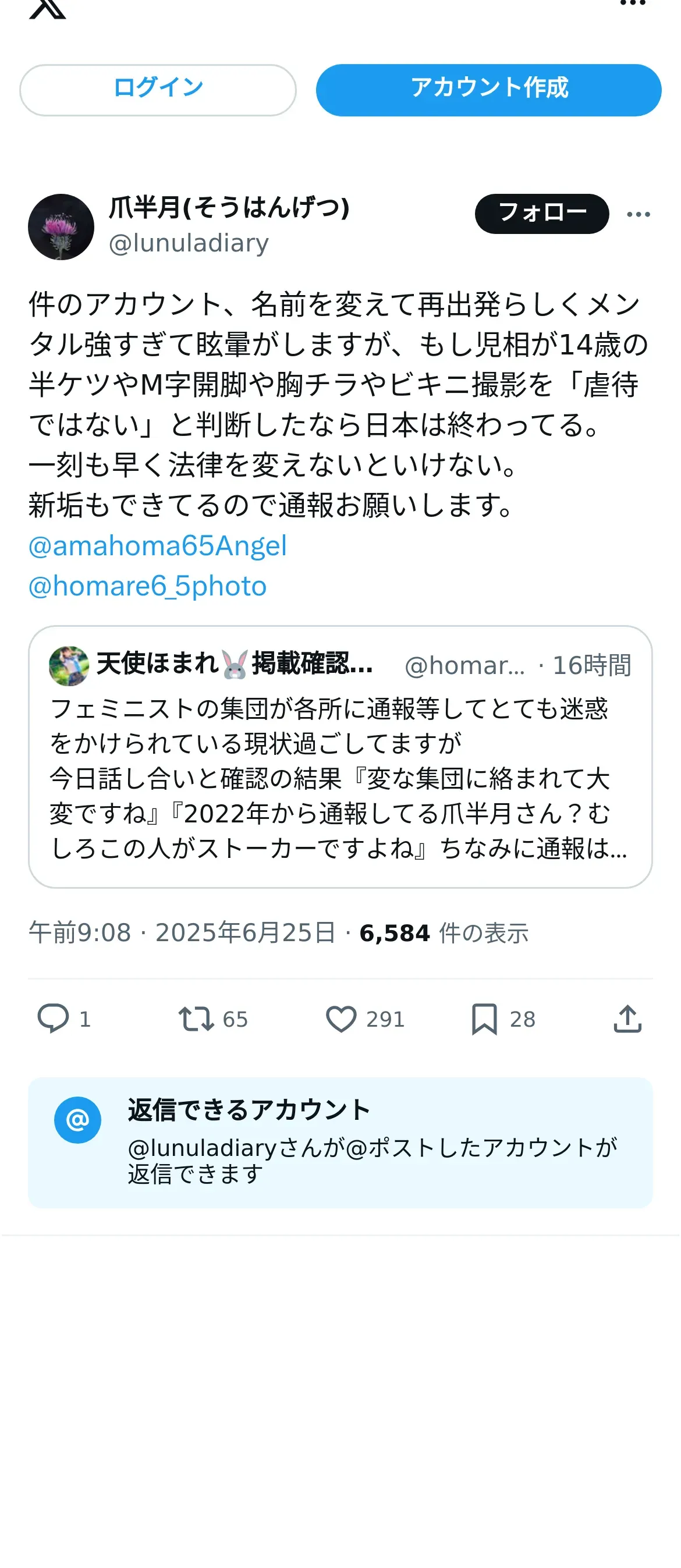Open the @lunuladiary handle under display name
The width and height of the screenshot is (681, 1568).
189,243
